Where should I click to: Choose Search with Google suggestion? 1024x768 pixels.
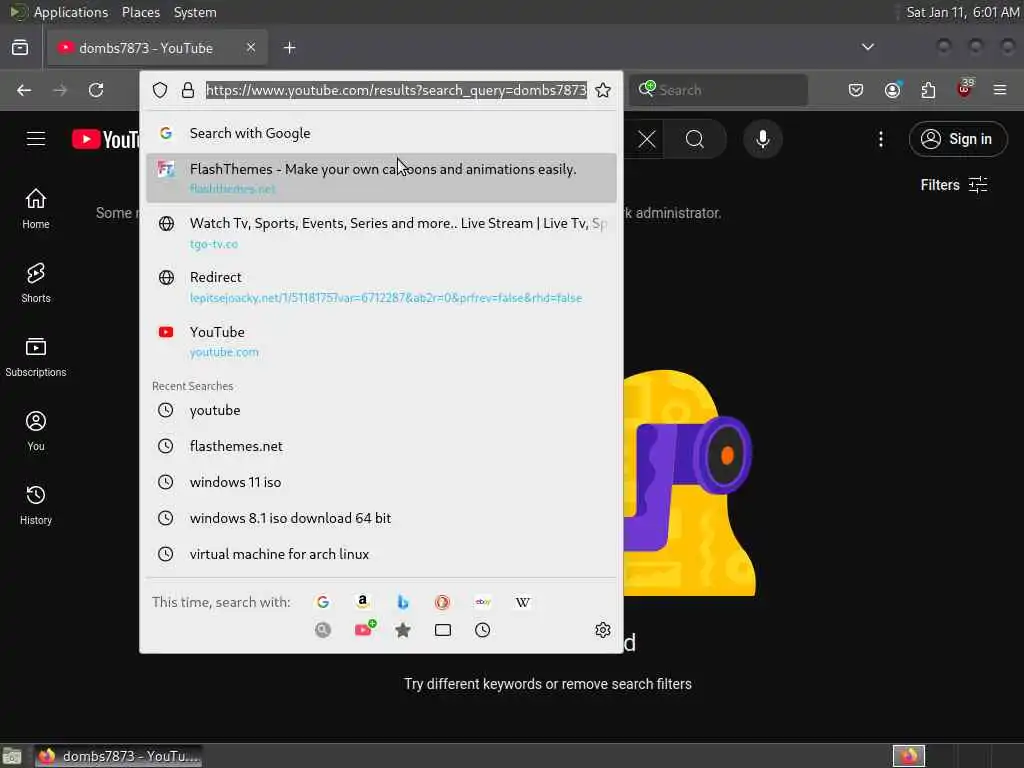pyautogui.click(x=381, y=133)
